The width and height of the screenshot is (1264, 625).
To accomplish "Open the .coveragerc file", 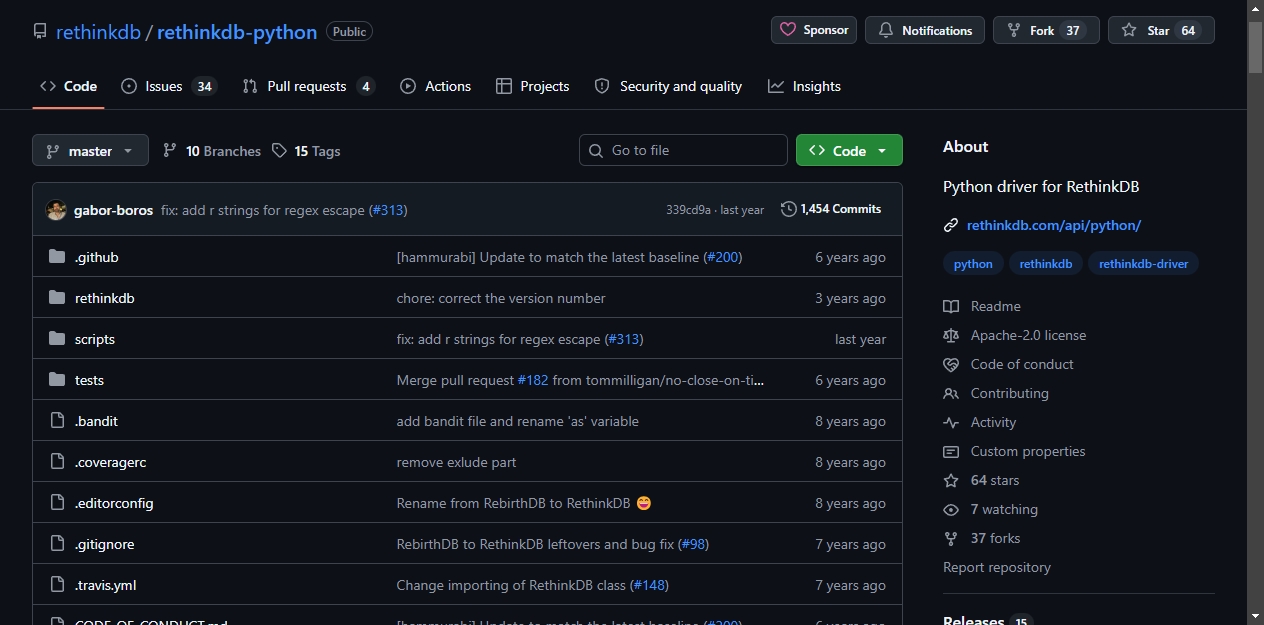I will tap(110, 462).
